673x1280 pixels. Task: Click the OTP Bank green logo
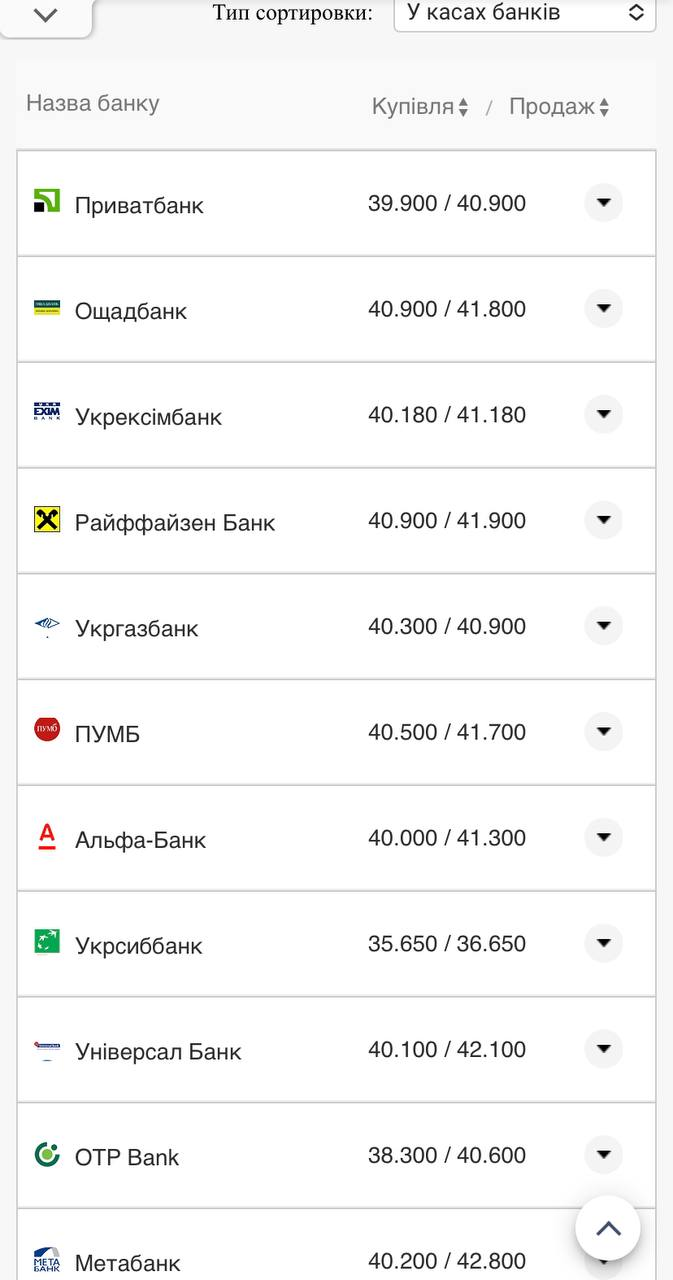click(47, 1154)
